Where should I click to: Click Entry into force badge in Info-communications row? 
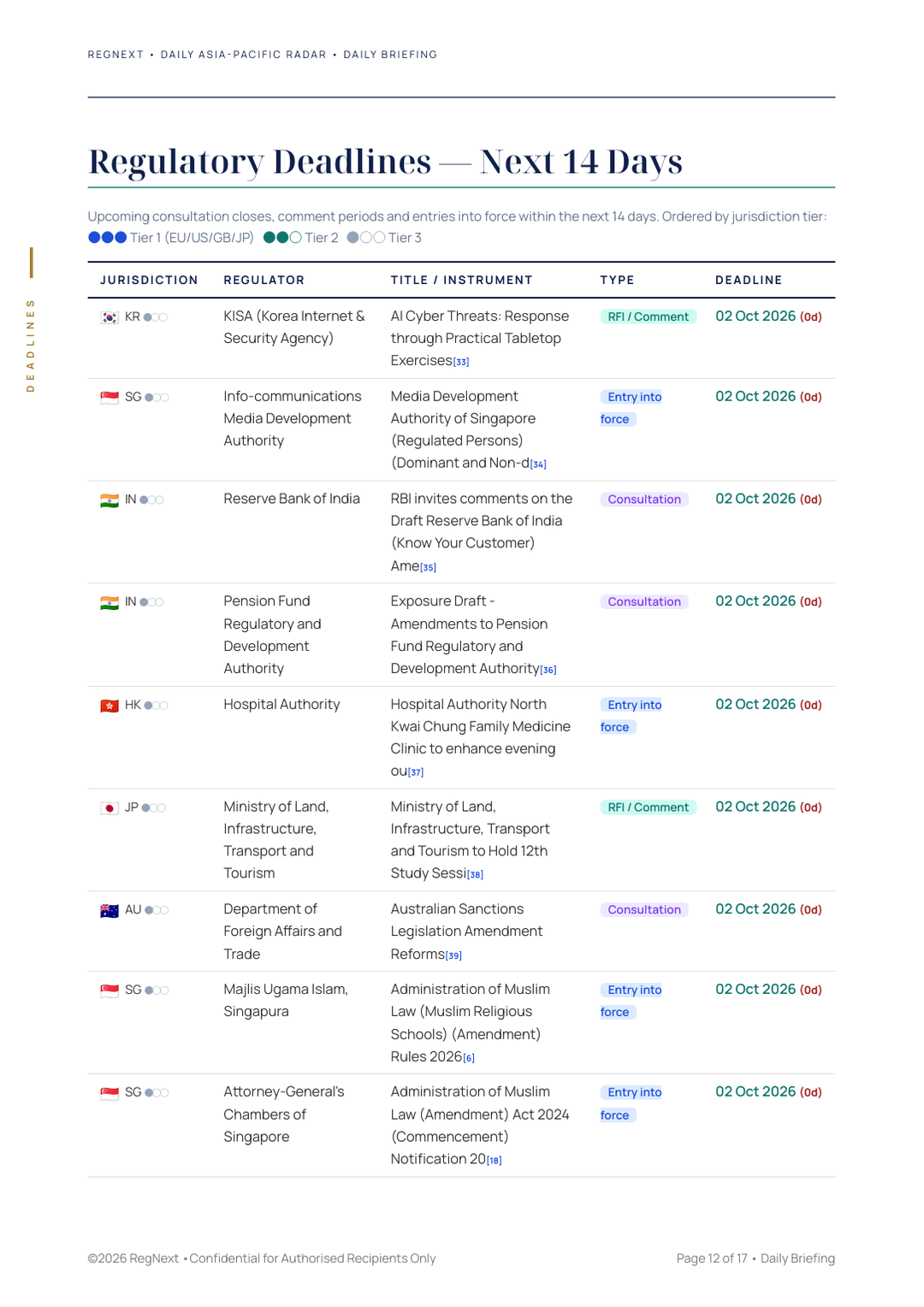(631, 408)
